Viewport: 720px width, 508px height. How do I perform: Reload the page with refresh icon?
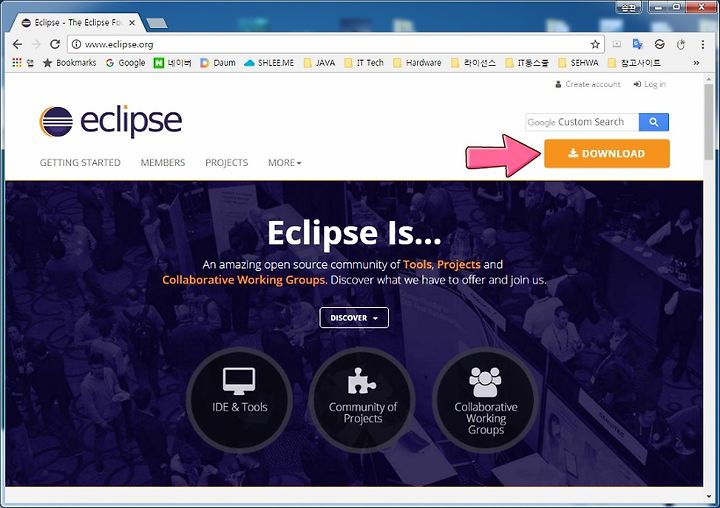[55, 44]
